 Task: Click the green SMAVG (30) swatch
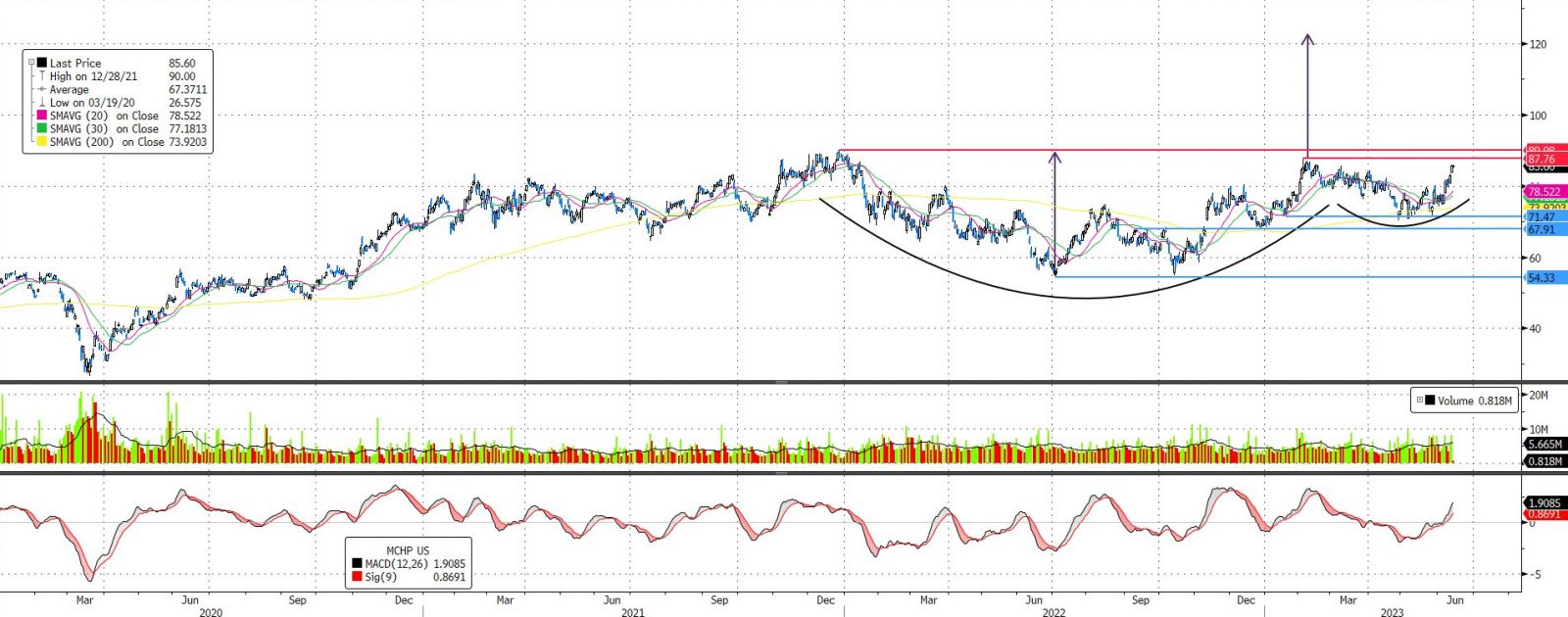coord(42,128)
